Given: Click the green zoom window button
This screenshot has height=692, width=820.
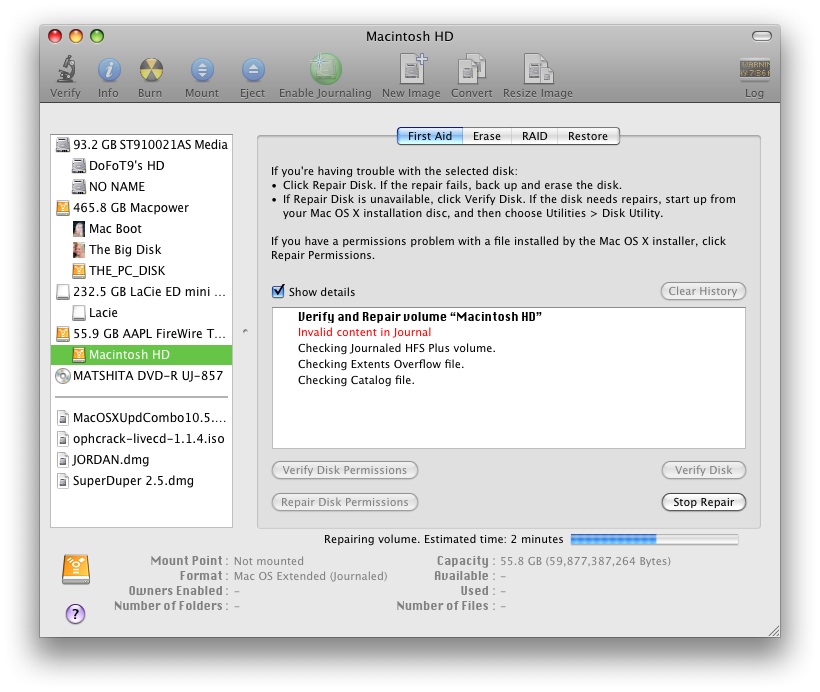Looking at the screenshot, I should [97, 36].
